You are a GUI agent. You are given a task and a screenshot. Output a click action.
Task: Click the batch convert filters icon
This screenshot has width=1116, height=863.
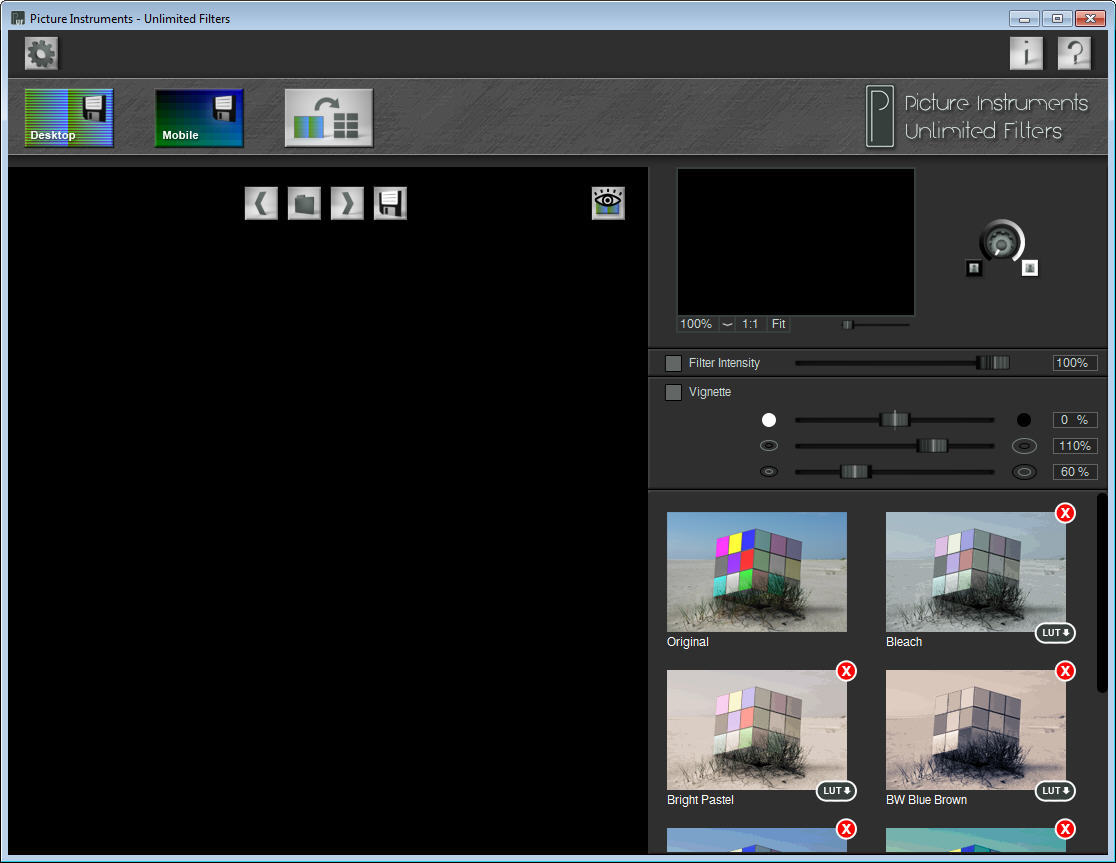click(329, 118)
